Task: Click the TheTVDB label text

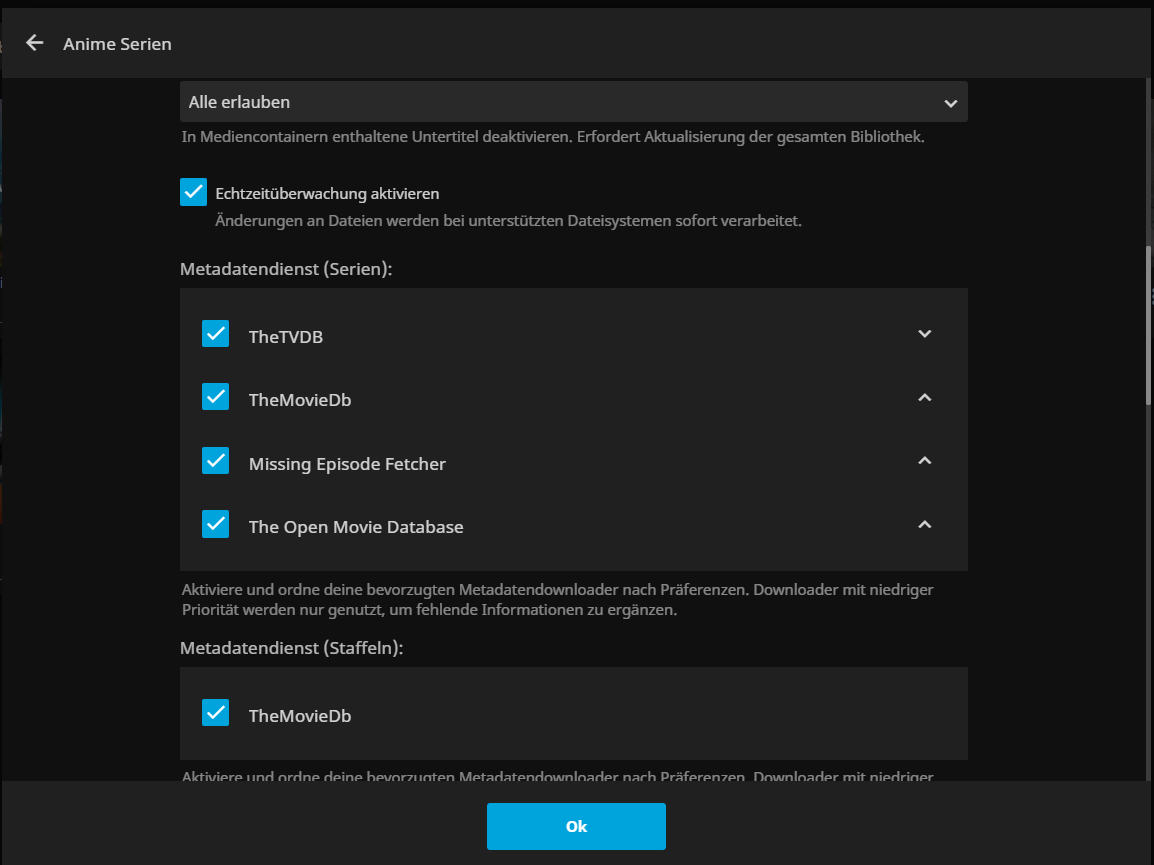Action: click(x=285, y=337)
